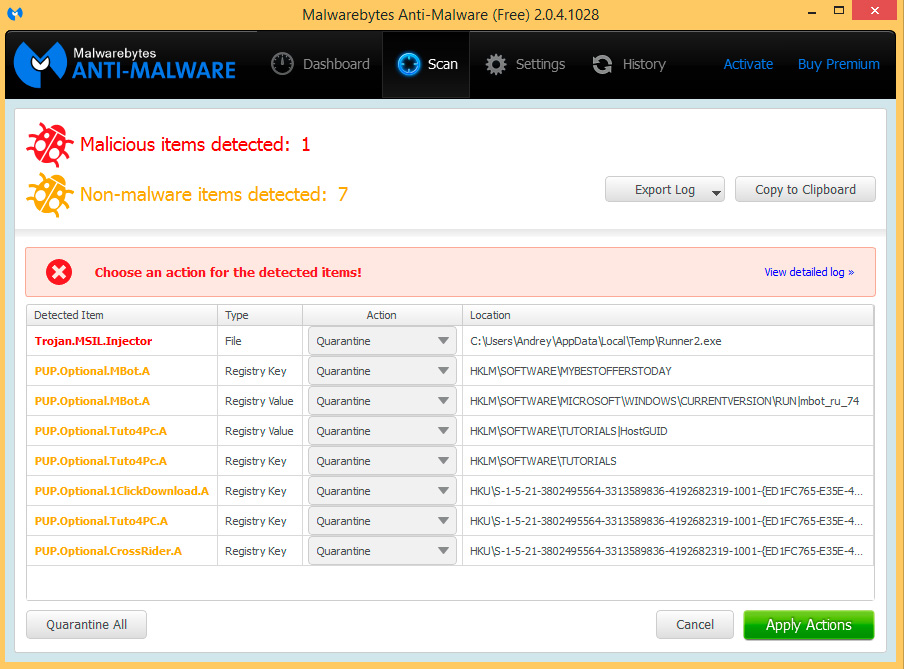Click the Buy Premium link
The height and width of the screenshot is (669, 904).
pos(838,64)
